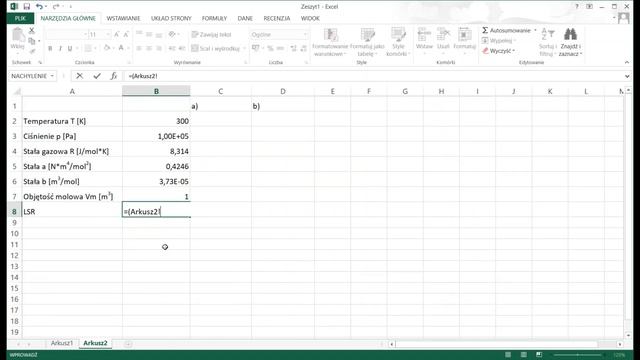Click the borders icon in font group
The image size is (640, 360).
coord(88,48)
